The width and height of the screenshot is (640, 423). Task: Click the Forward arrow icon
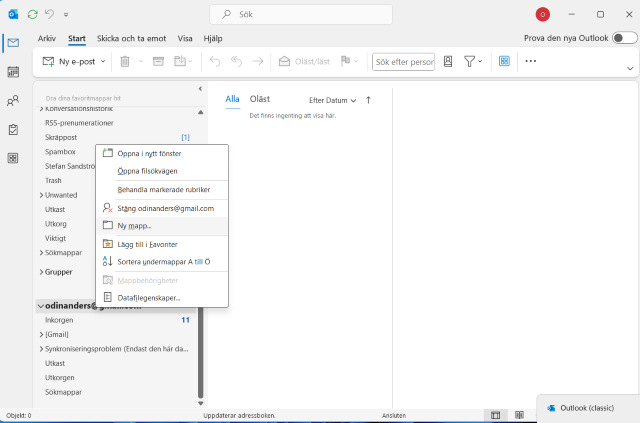[258, 61]
